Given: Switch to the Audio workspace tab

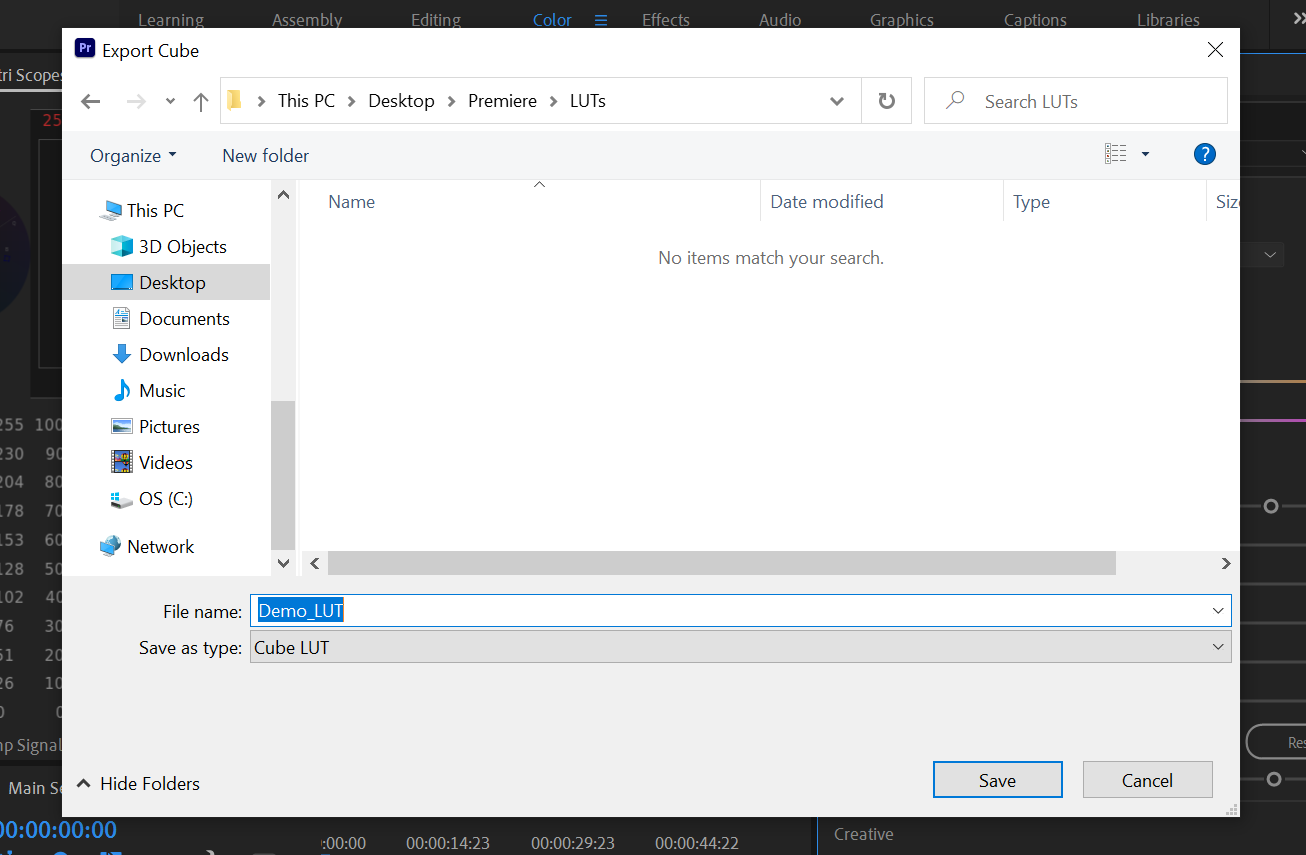Looking at the screenshot, I should 779,20.
